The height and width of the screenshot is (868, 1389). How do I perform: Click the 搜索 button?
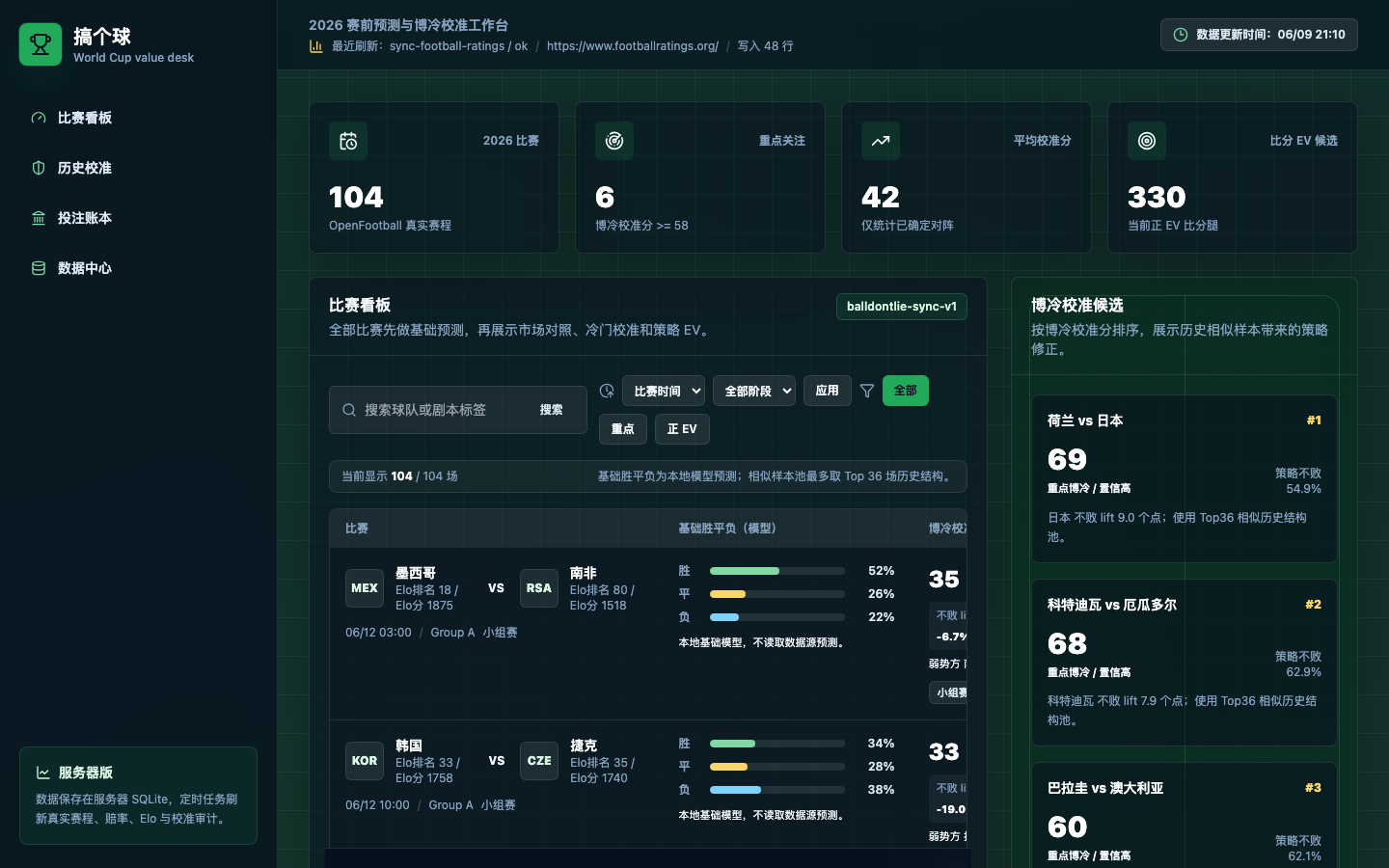click(552, 410)
